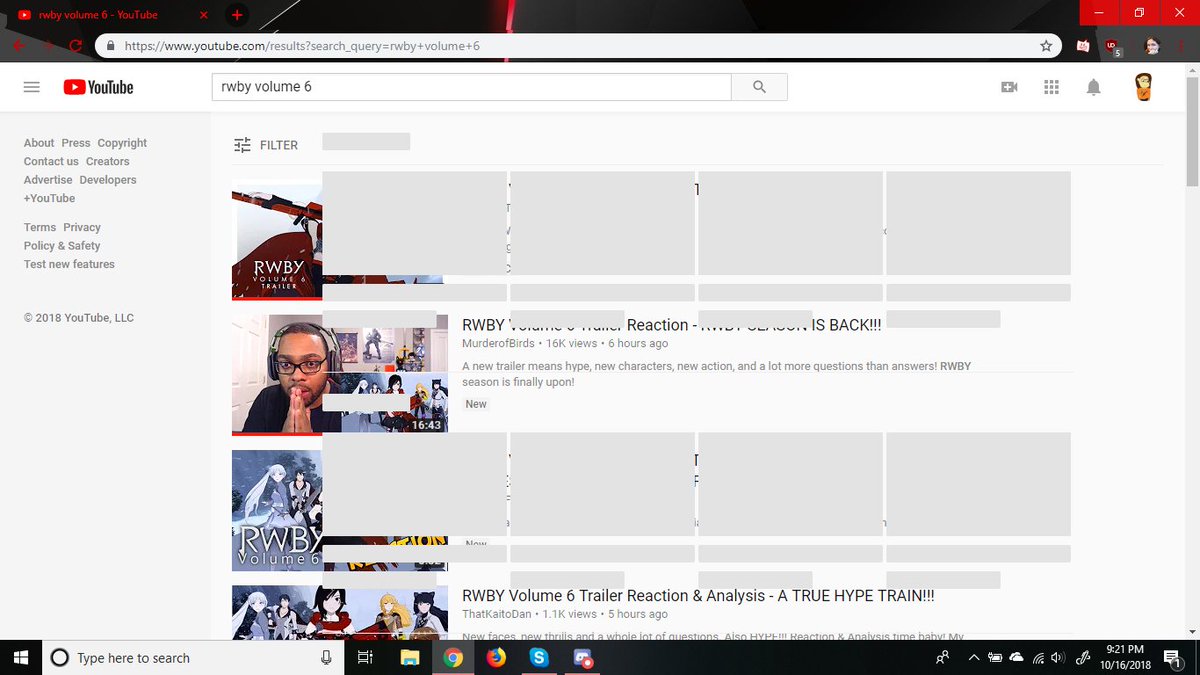Open the Terms link
Image resolution: width=1200 pixels, height=675 pixels.
pos(40,227)
